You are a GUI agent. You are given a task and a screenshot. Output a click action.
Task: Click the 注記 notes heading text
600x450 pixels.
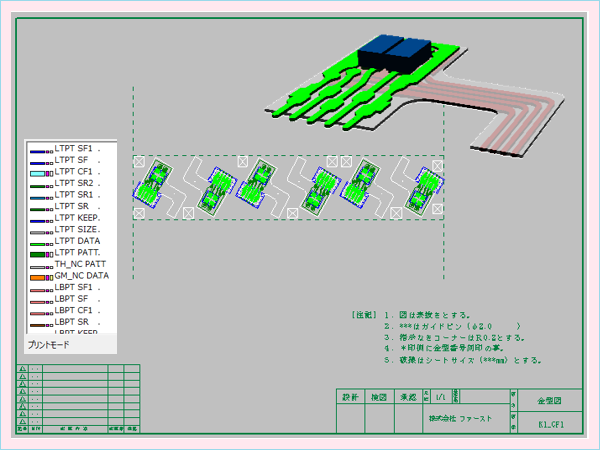click(x=363, y=314)
